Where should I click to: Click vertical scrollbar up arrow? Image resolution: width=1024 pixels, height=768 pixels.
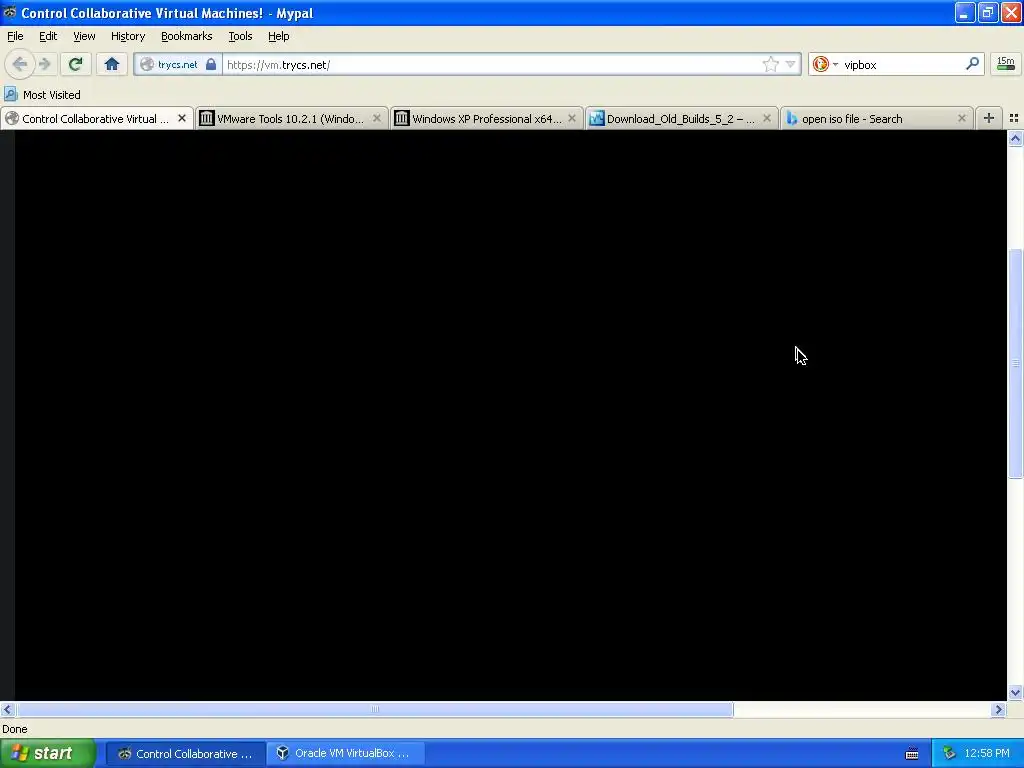coord(1015,138)
